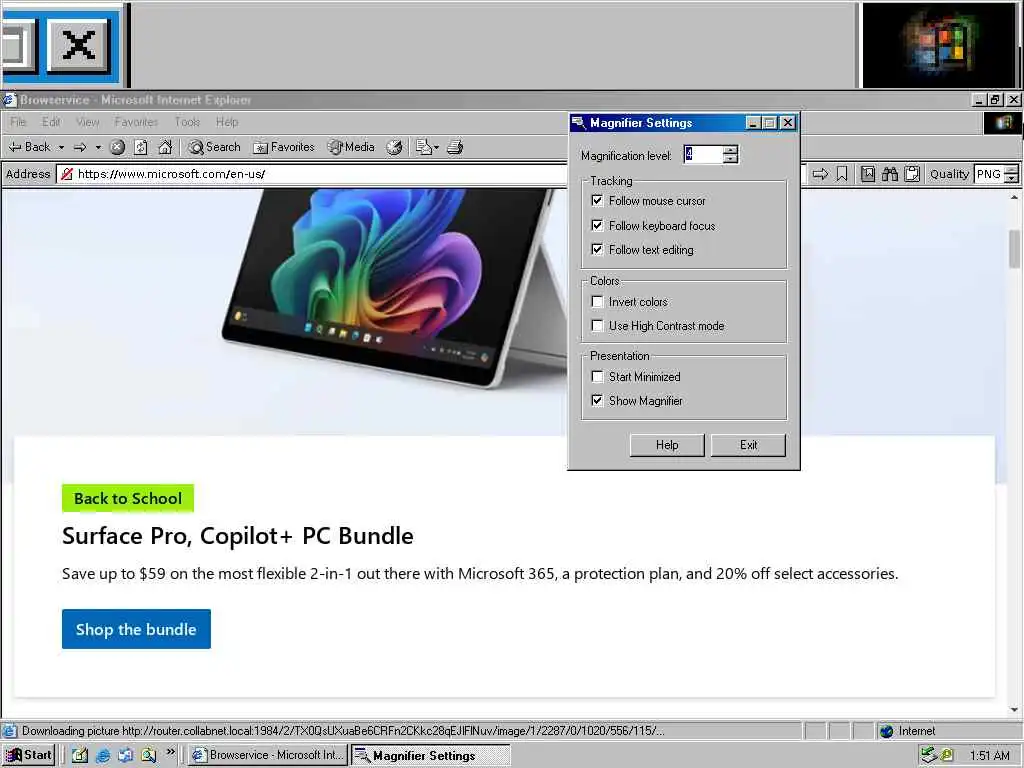1024x768 pixels.
Task: Click the Internet zone globe in status bar
Action: (x=886, y=731)
